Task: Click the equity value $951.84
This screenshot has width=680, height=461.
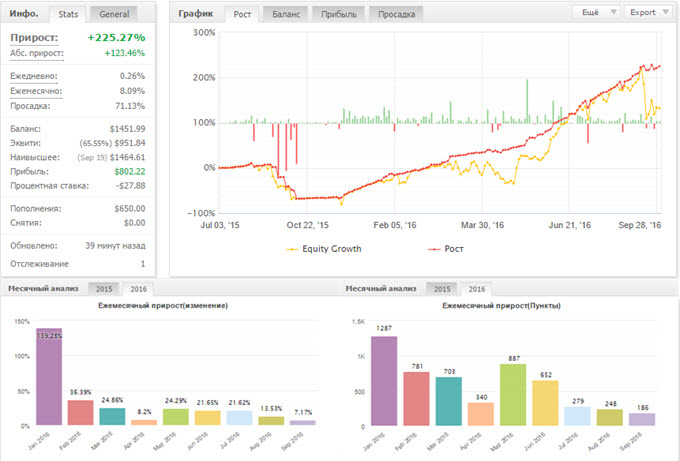Action: [x=130, y=143]
